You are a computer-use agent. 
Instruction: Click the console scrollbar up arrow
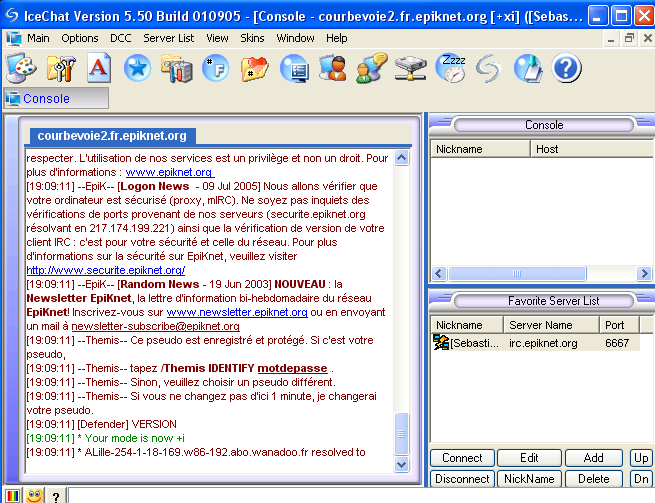[401, 158]
